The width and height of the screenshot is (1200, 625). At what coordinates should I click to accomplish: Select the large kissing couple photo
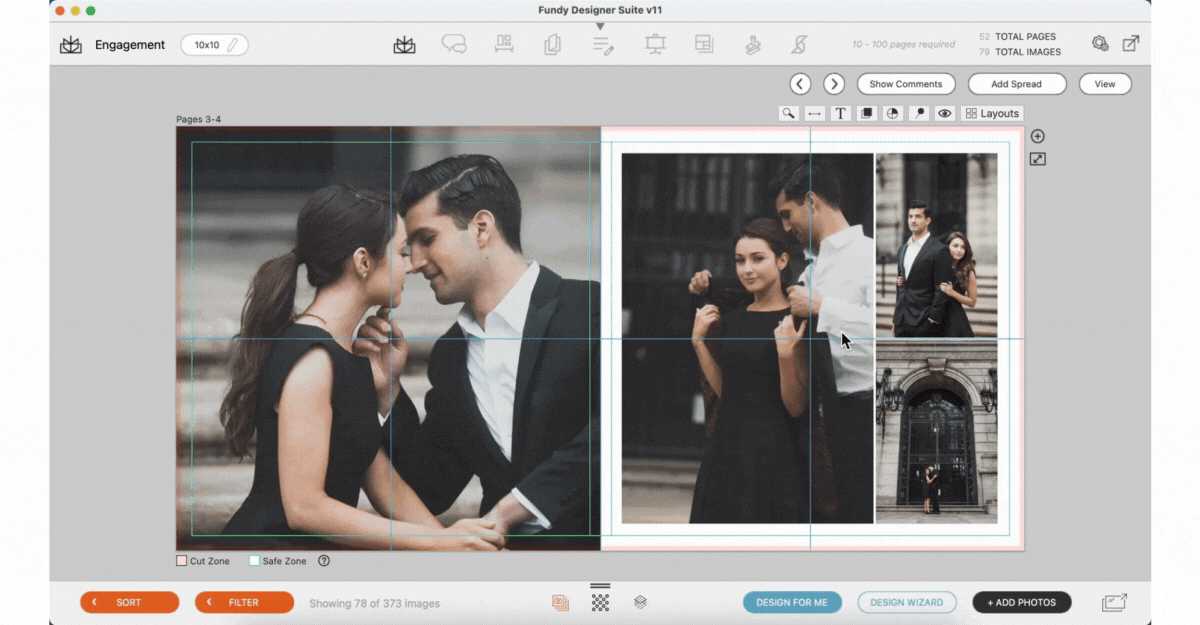[388, 338]
